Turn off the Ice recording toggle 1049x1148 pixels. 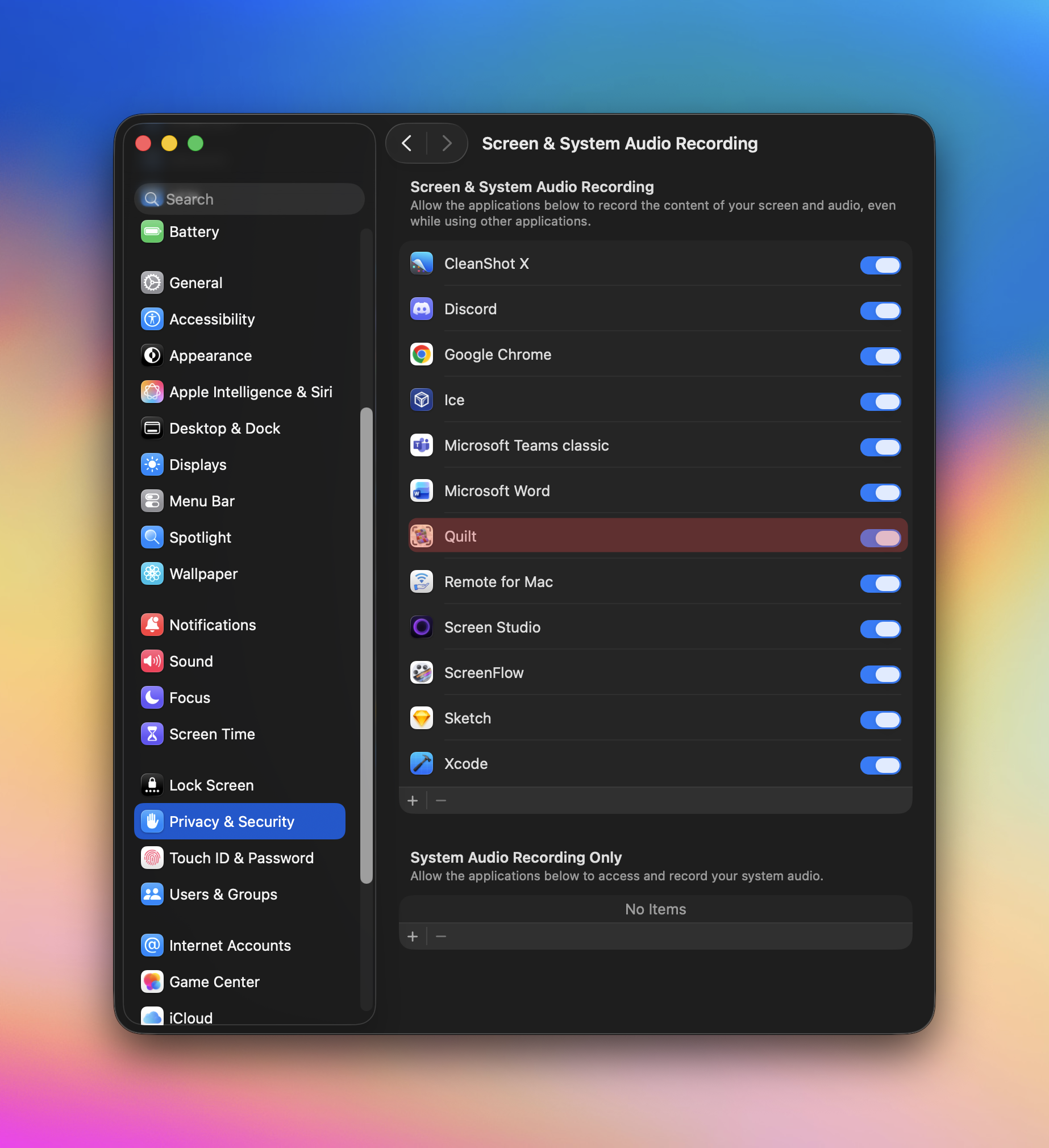pos(880,401)
